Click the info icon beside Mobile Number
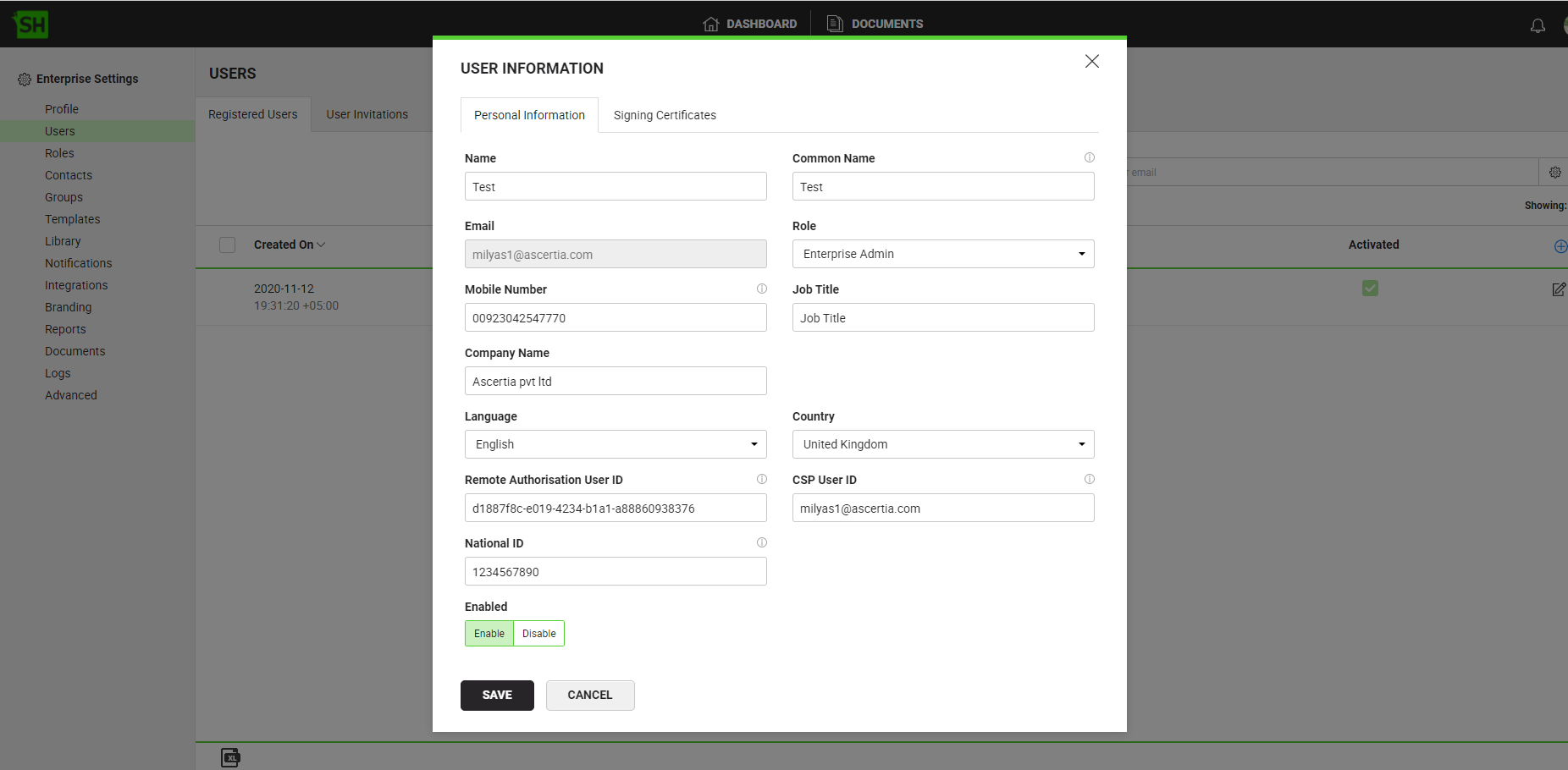 [x=761, y=289]
